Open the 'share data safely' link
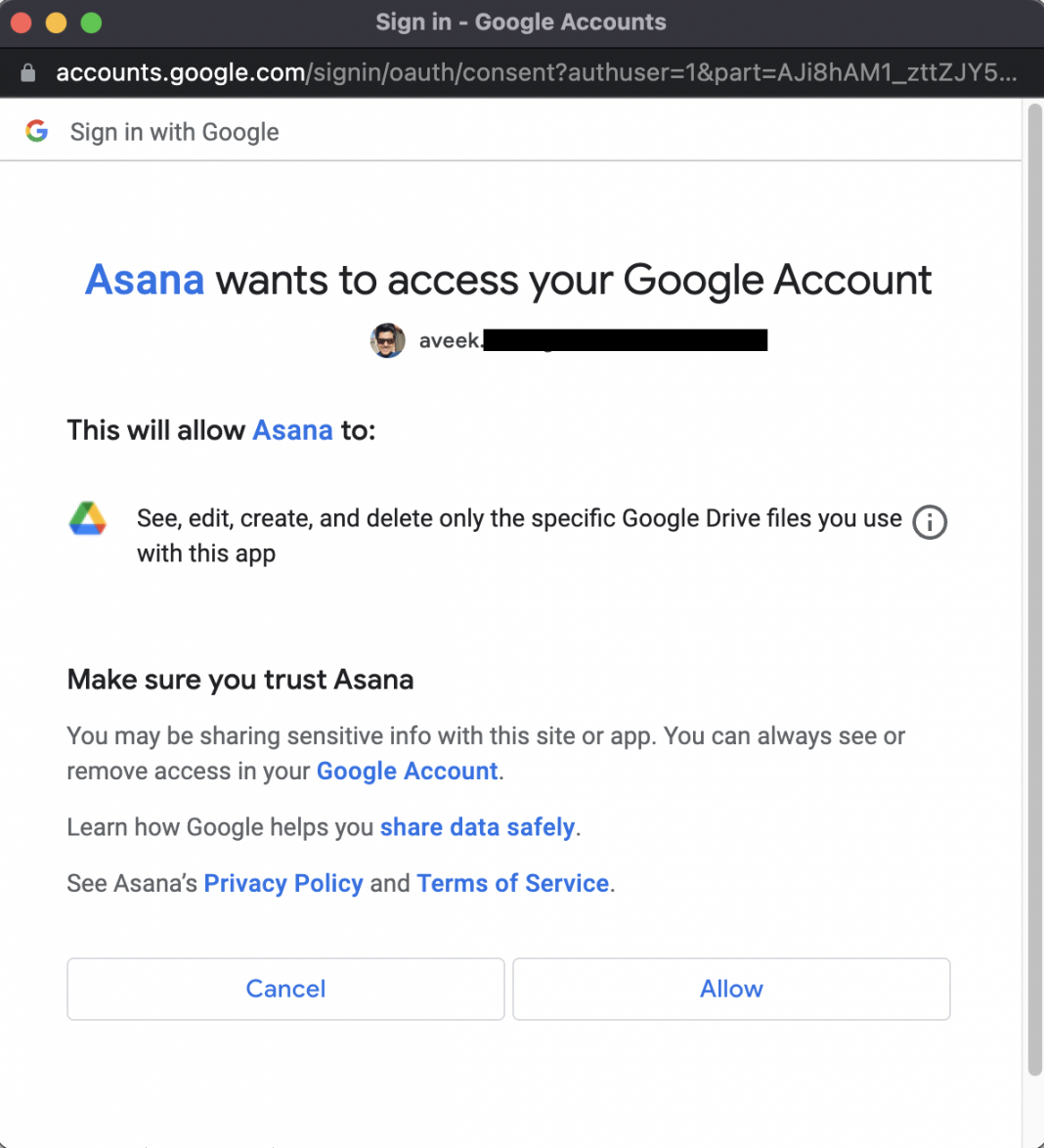The width and height of the screenshot is (1044, 1148). point(477,827)
